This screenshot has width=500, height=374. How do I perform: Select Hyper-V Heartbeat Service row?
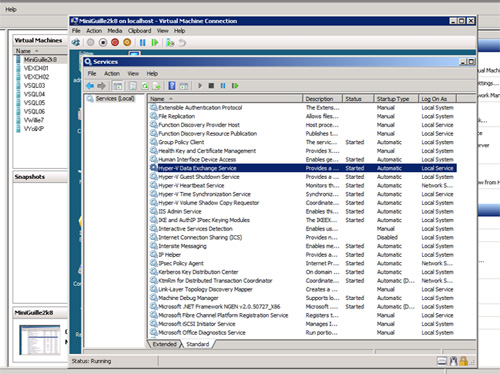(x=303, y=186)
